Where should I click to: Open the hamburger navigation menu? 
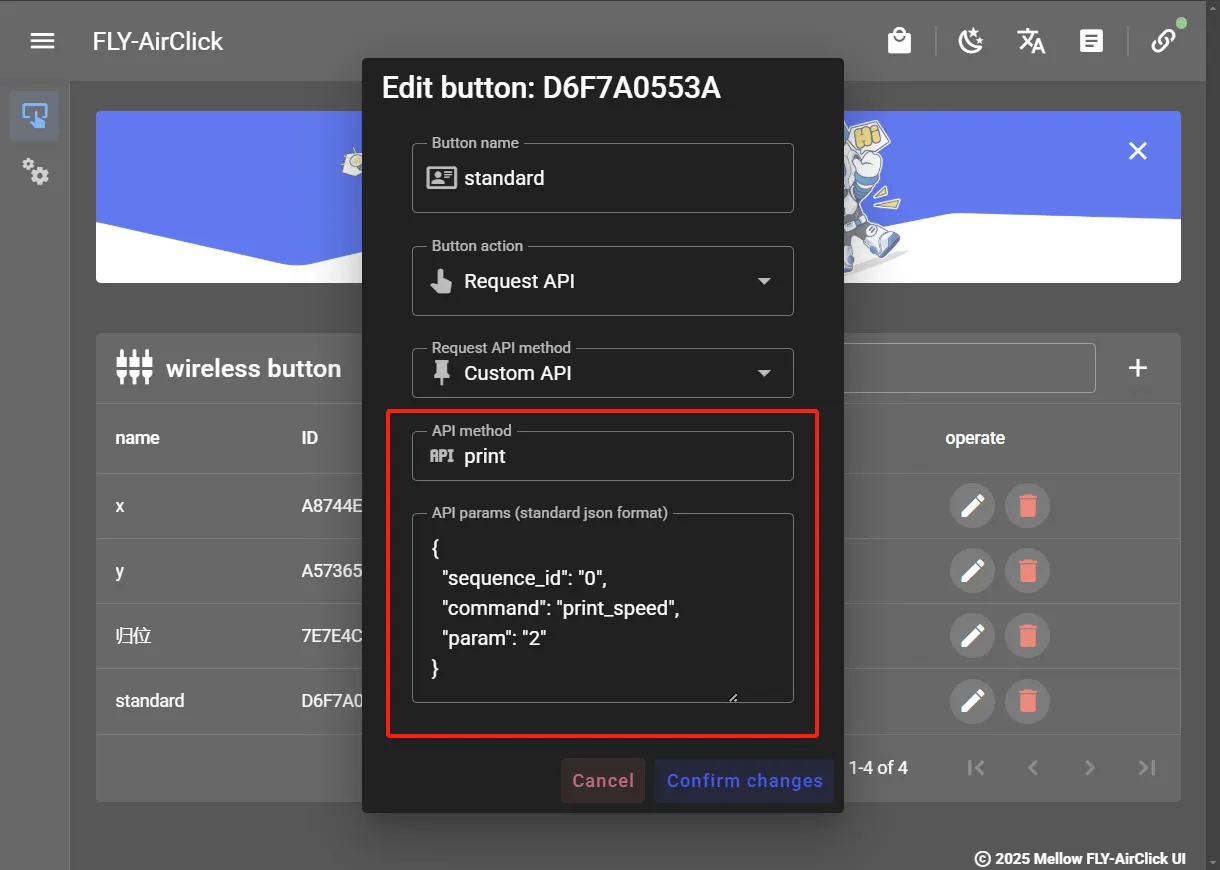[41, 41]
